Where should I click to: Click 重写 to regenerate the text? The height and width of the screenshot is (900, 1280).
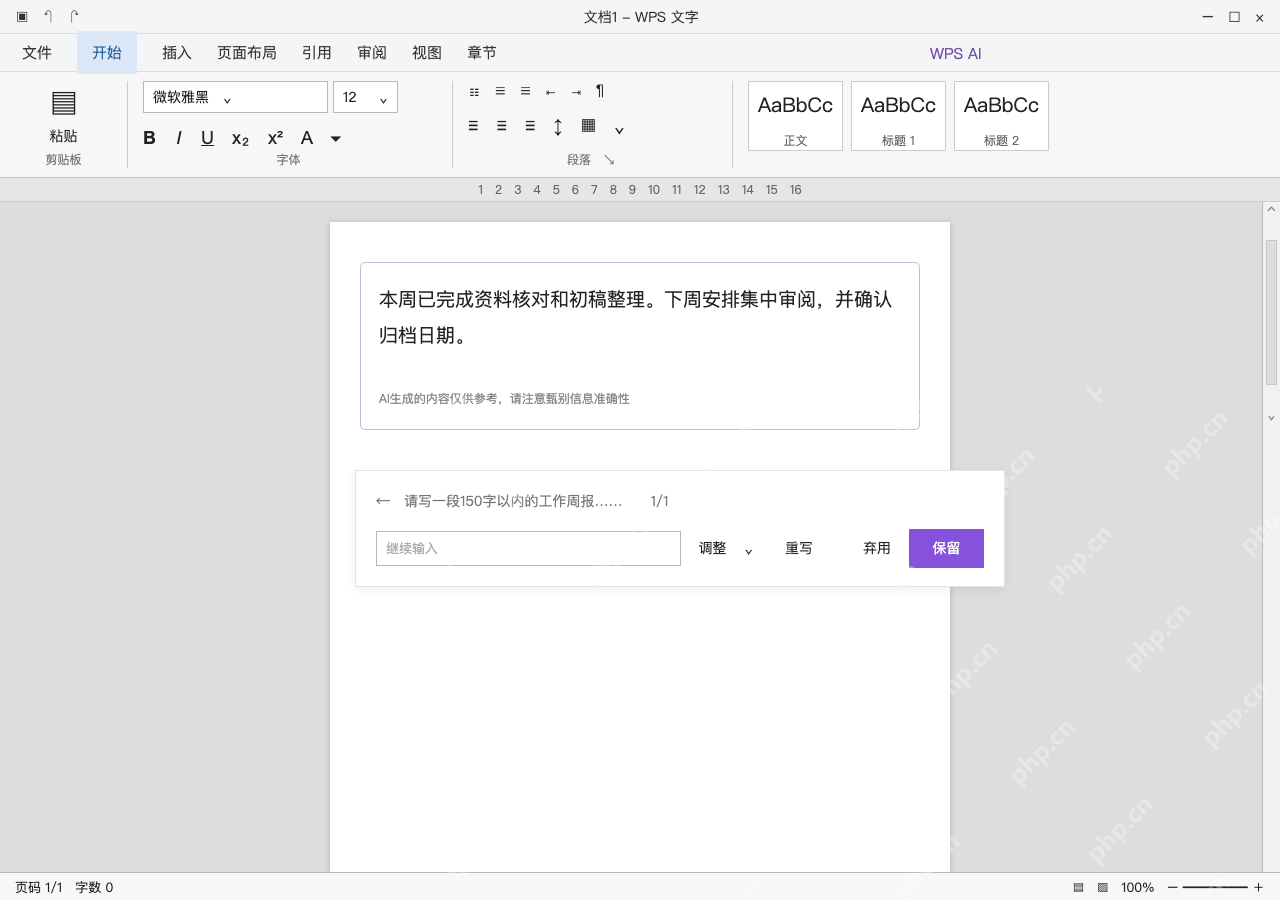[799, 548]
